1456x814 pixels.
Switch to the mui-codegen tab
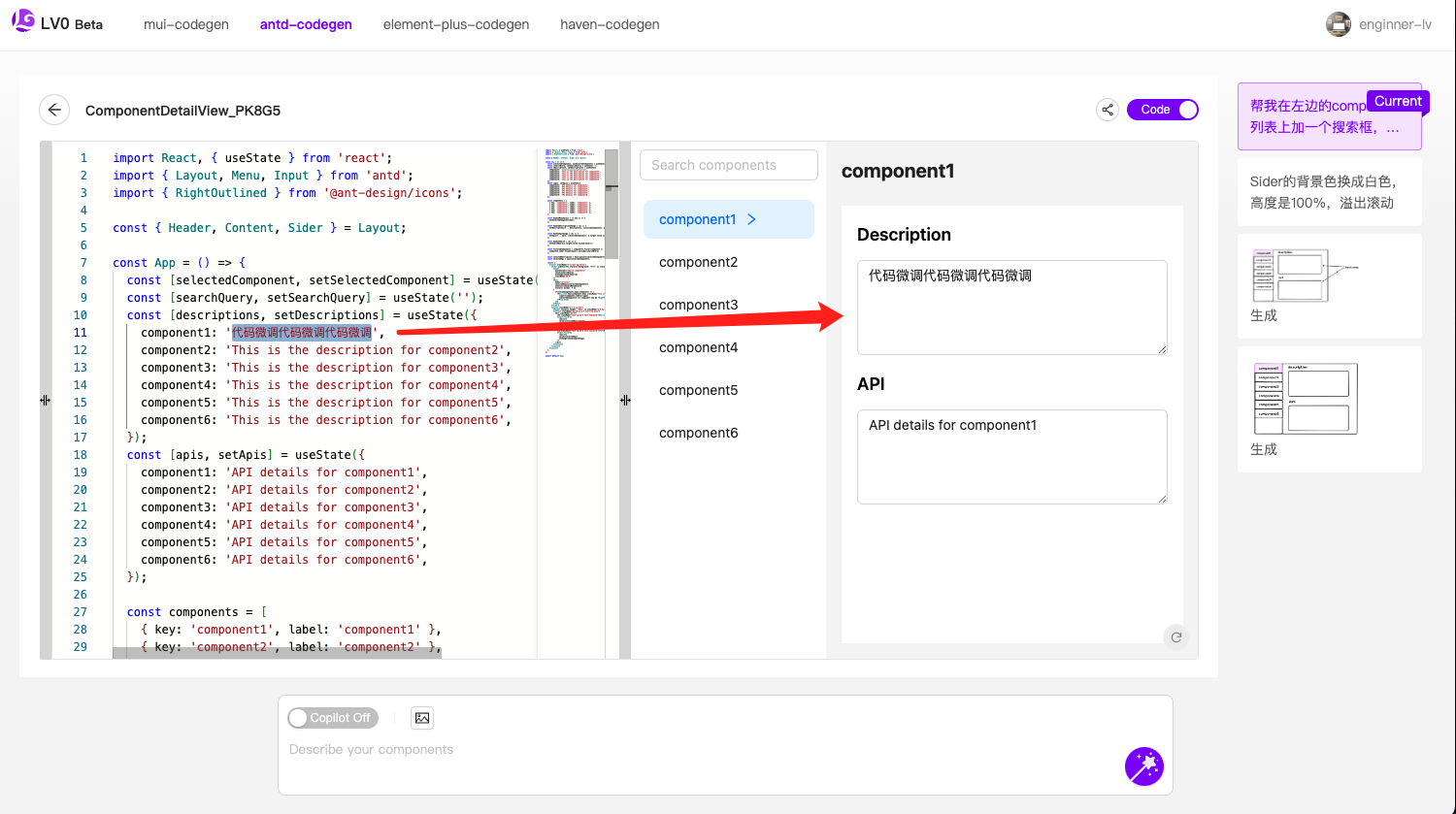(x=186, y=24)
